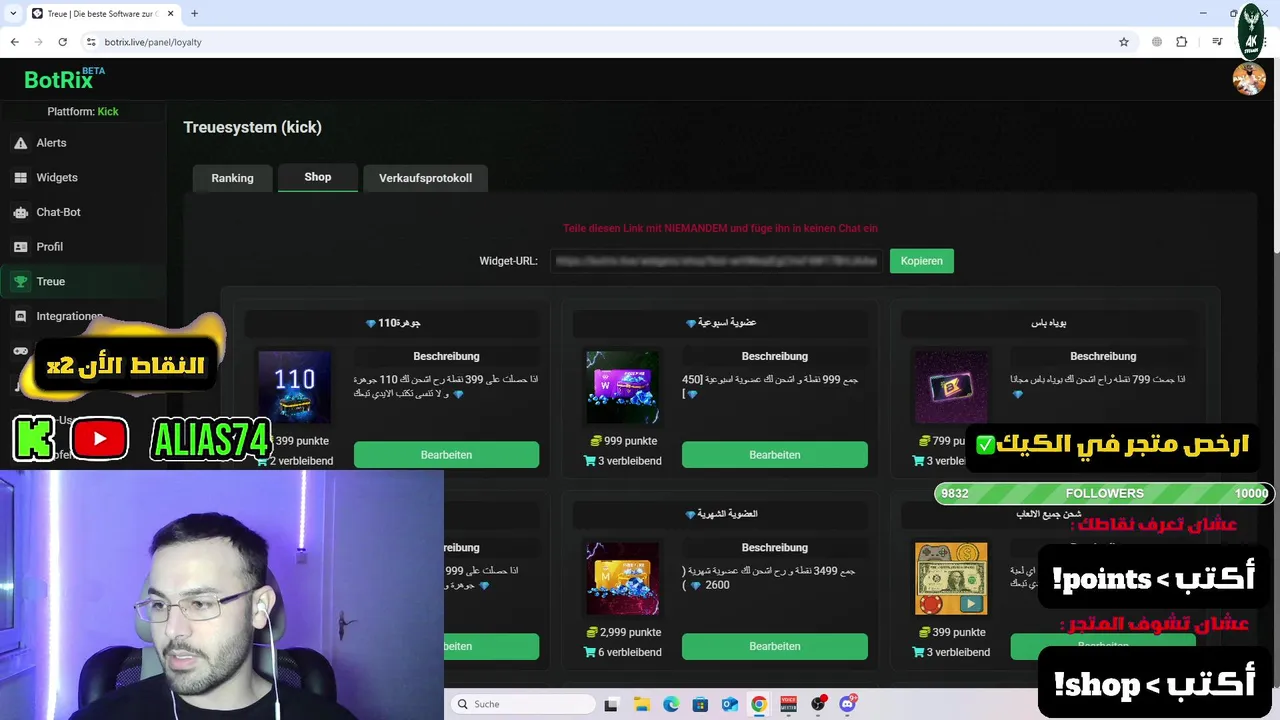Copy the widget URL with Kopieren
The image size is (1280, 720).
tap(921, 261)
